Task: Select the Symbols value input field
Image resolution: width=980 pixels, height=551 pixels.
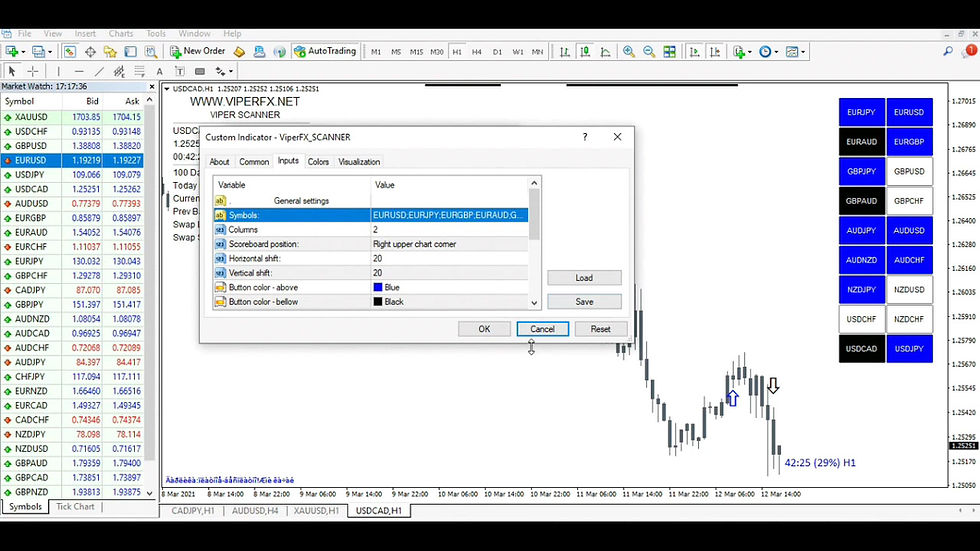Action: (x=449, y=215)
